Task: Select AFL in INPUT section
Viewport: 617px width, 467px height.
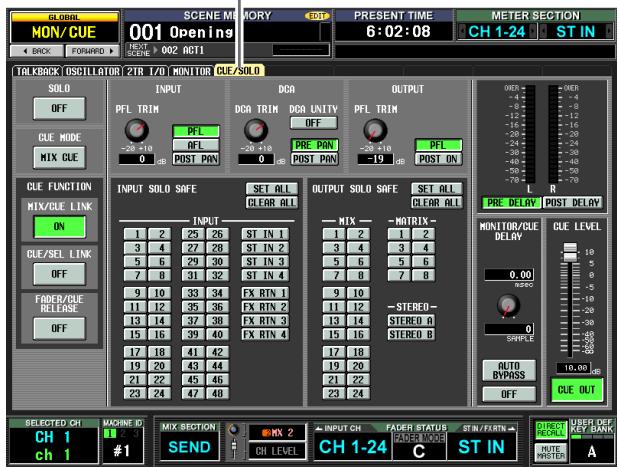Action: pos(196,145)
